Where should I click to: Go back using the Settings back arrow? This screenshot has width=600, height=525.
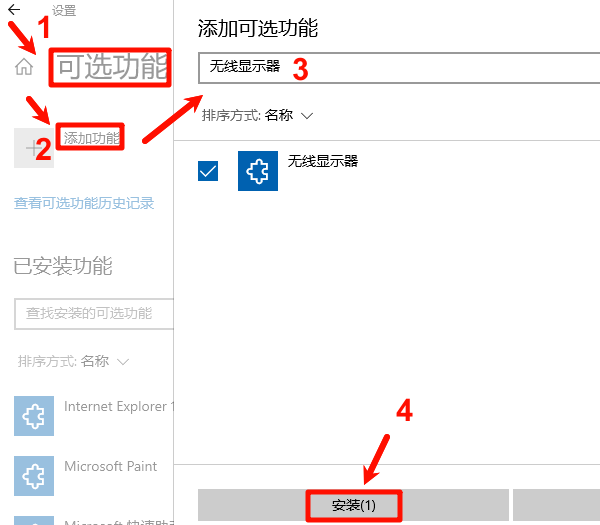coord(14,10)
